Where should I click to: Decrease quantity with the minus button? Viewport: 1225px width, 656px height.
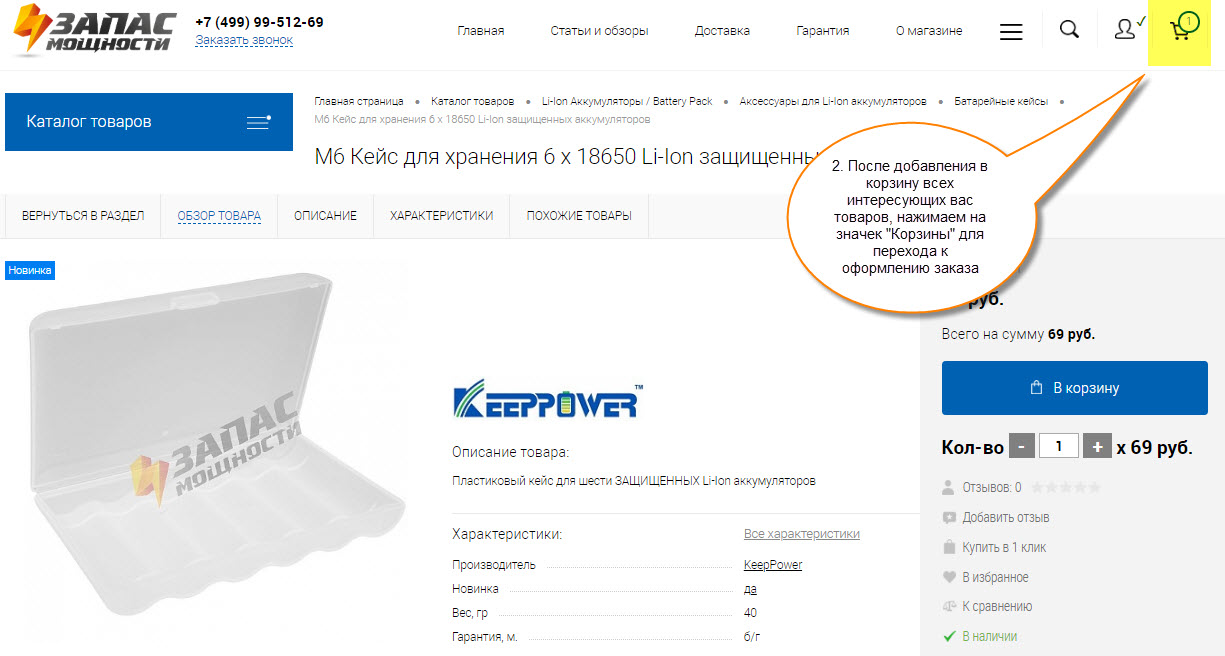[x=1021, y=447]
